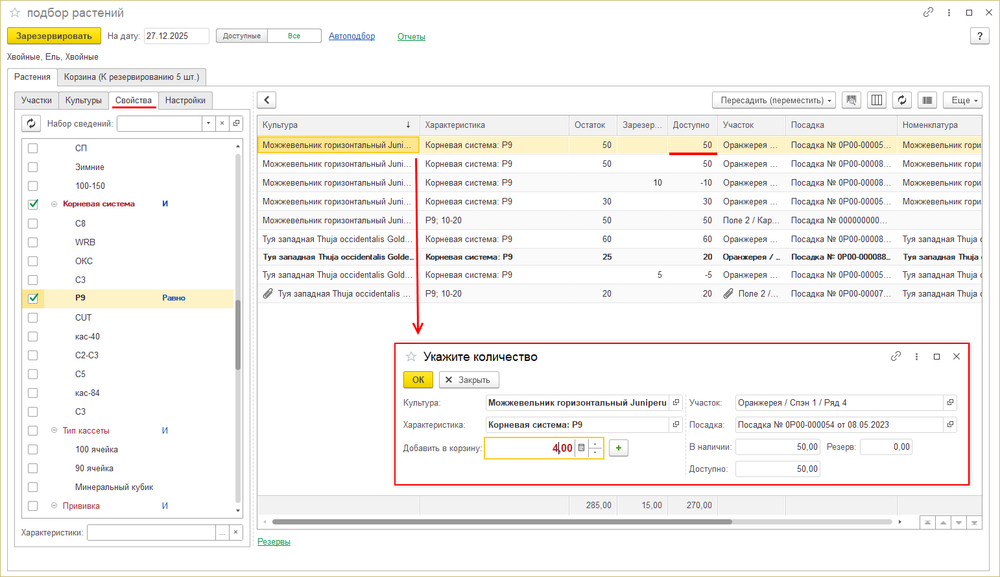Open the Автоподбор link

(x=351, y=36)
